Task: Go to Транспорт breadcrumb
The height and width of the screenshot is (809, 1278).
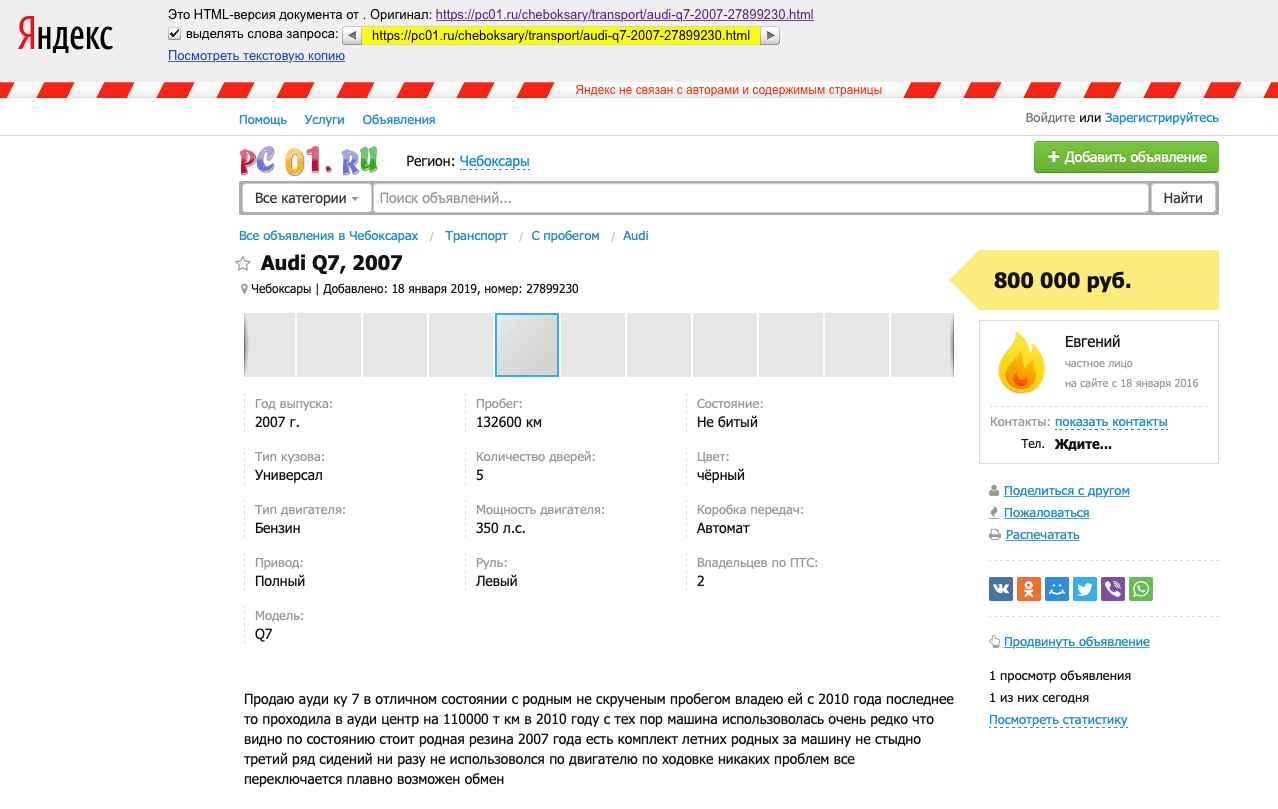Action: (477, 236)
